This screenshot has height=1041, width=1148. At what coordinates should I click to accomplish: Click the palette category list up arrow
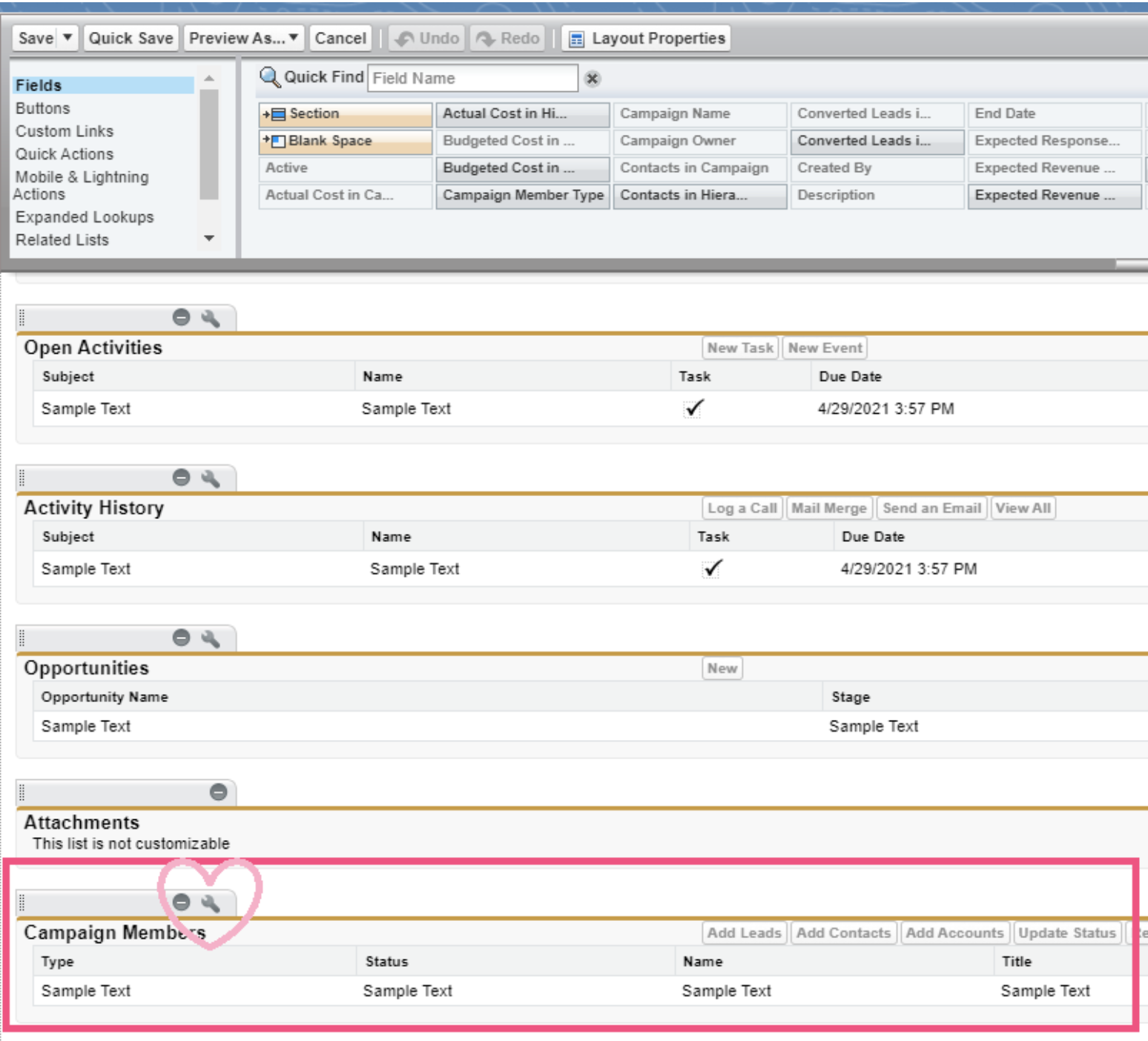[209, 79]
